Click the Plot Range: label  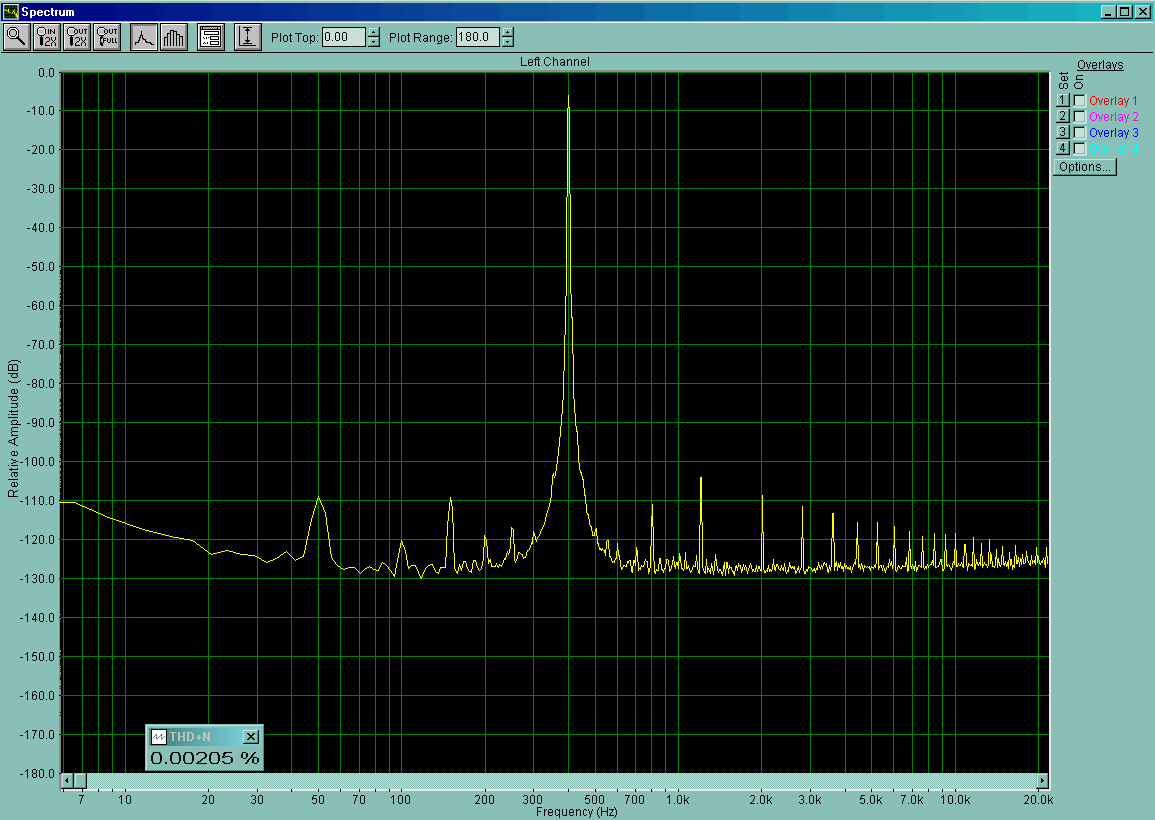[421, 38]
